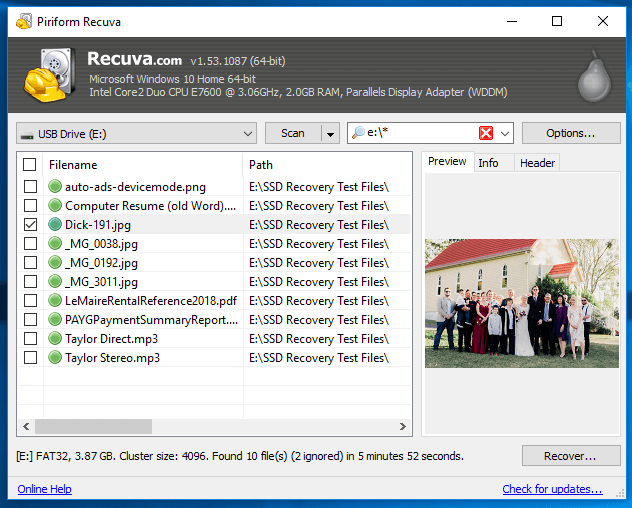Click the USB drive icon in drive selector
Viewport: 632px width, 508px height.
27,135
